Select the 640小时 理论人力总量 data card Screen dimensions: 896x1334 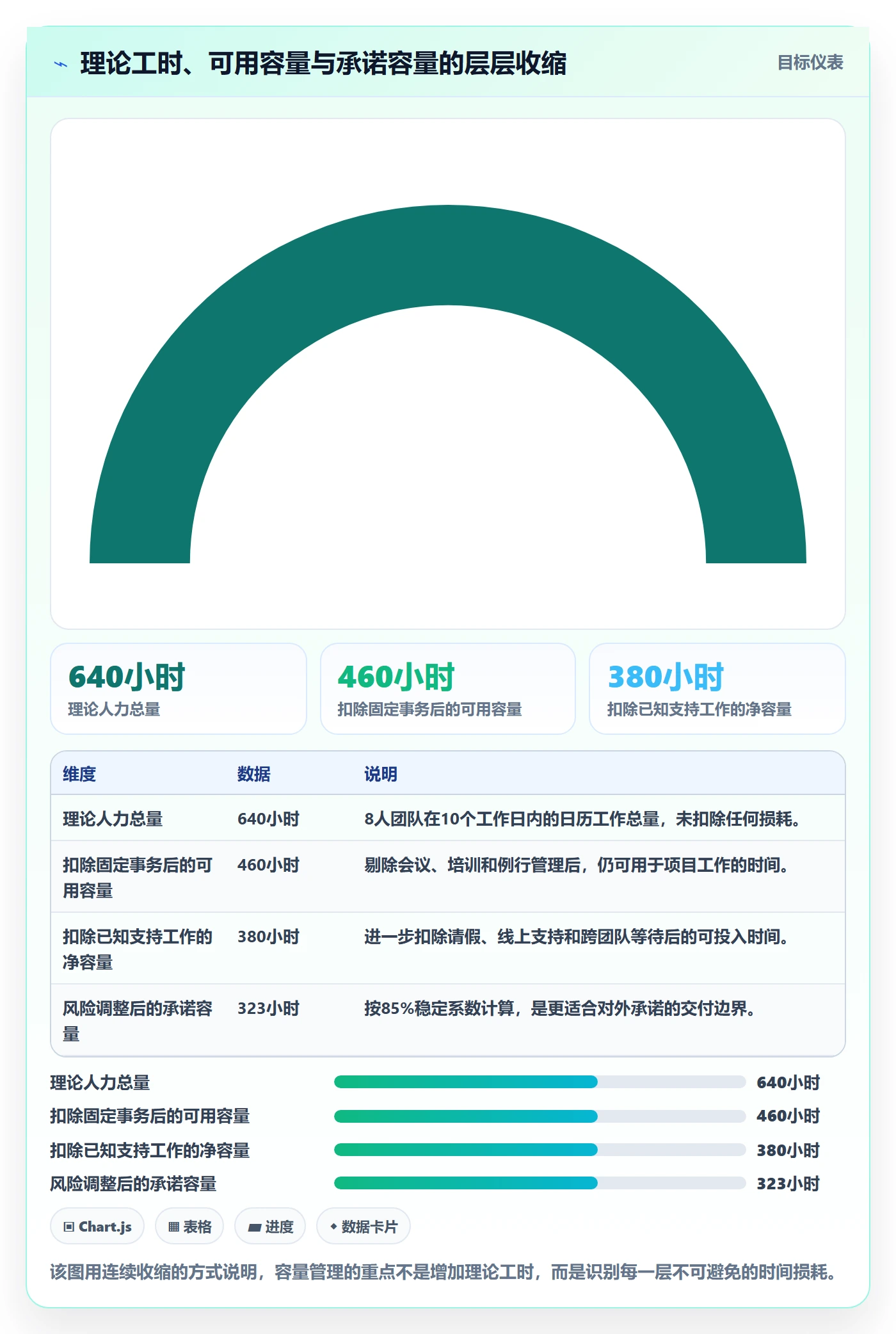tap(179, 689)
